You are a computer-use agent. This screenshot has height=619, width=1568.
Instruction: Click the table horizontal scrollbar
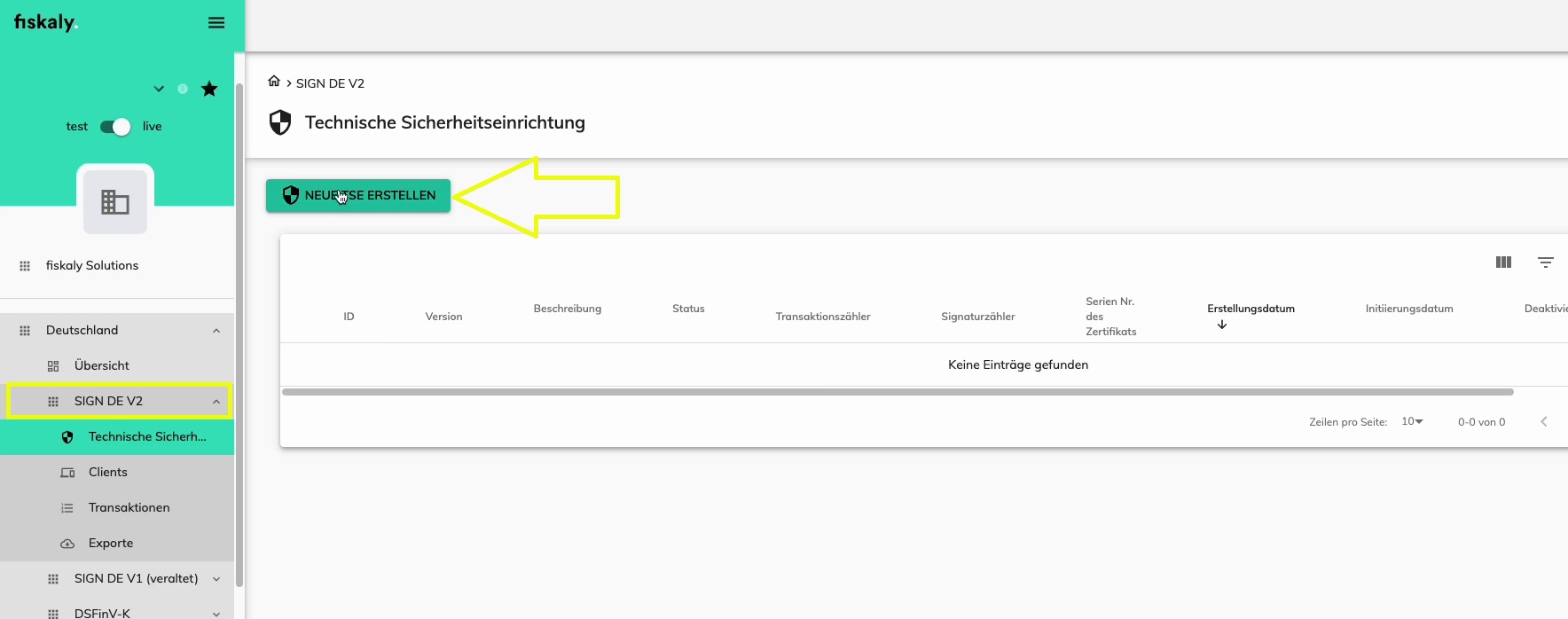pyautogui.click(x=897, y=392)
